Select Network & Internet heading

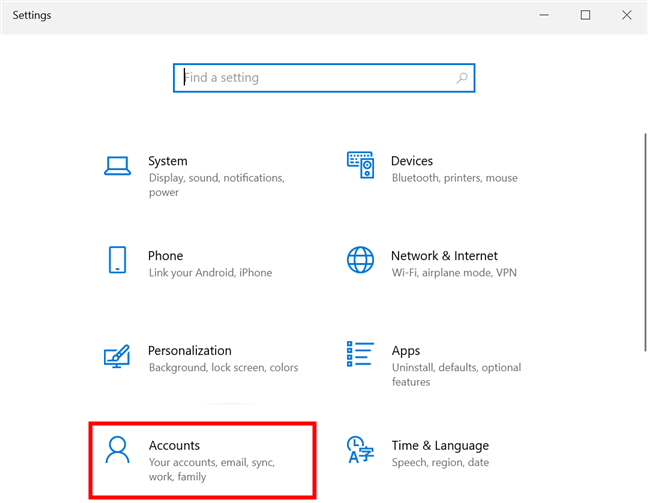[444, 256]
